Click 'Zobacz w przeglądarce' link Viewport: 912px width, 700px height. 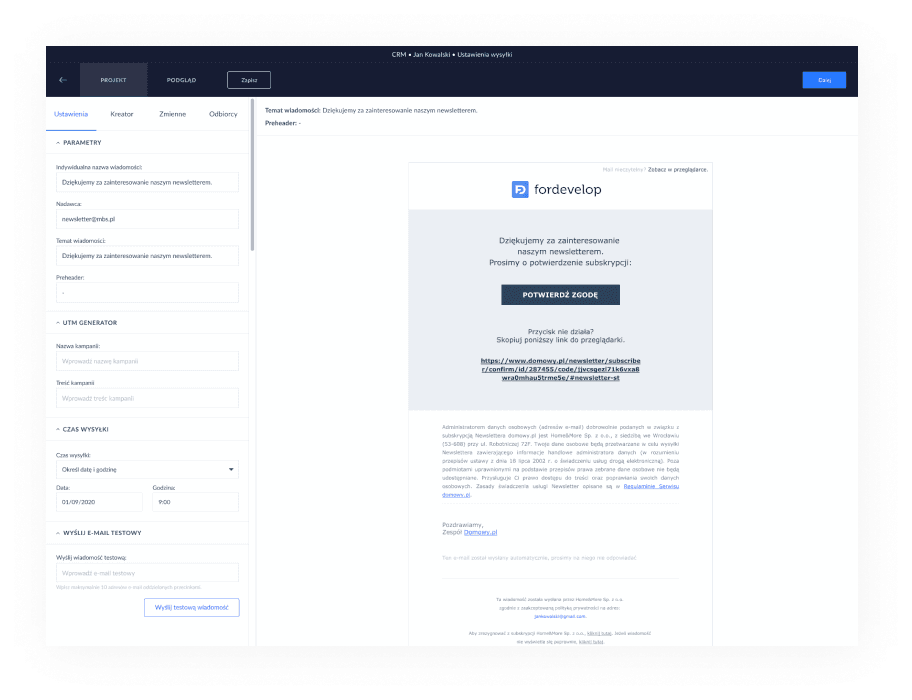678,170
